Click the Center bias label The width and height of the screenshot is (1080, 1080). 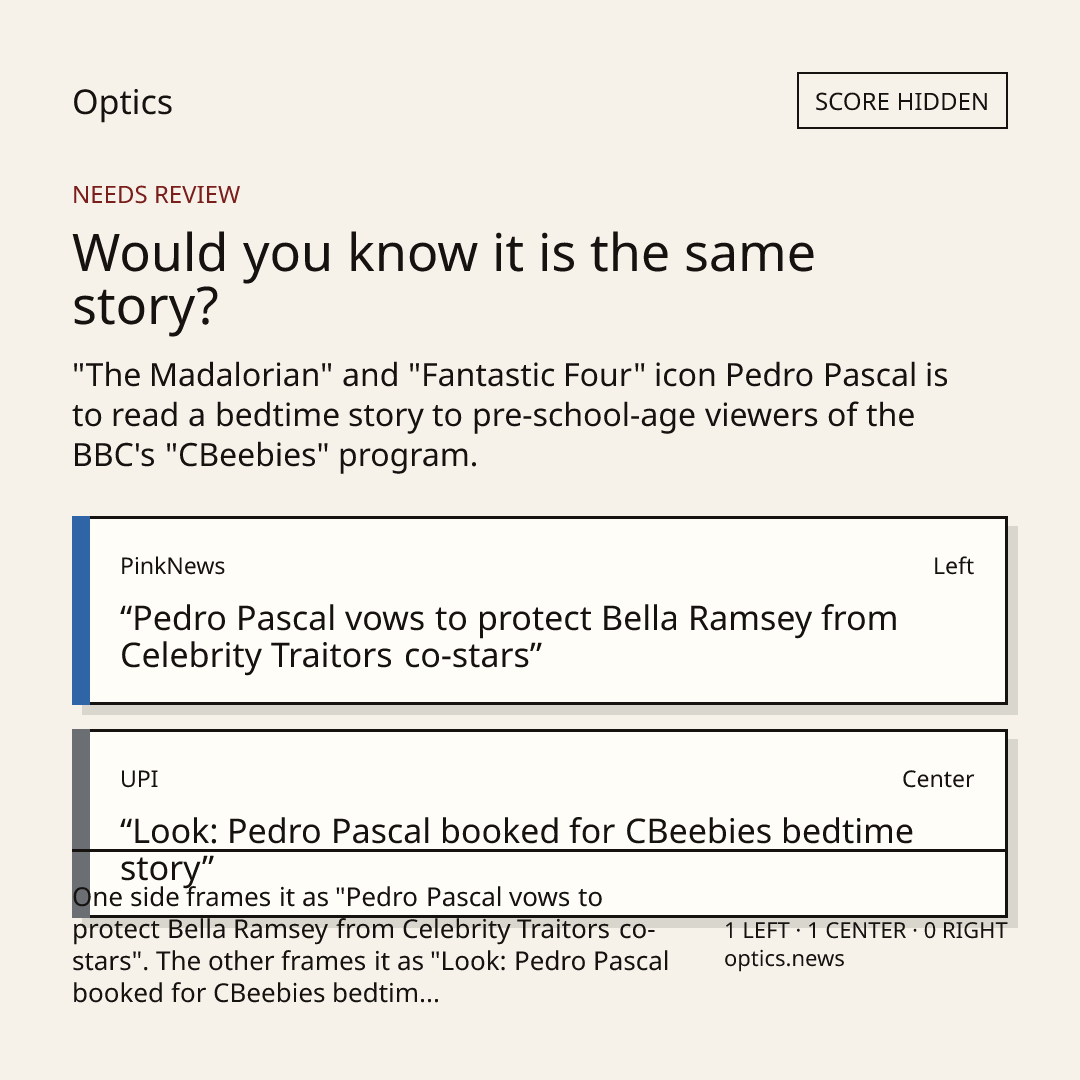coord(937,779)
